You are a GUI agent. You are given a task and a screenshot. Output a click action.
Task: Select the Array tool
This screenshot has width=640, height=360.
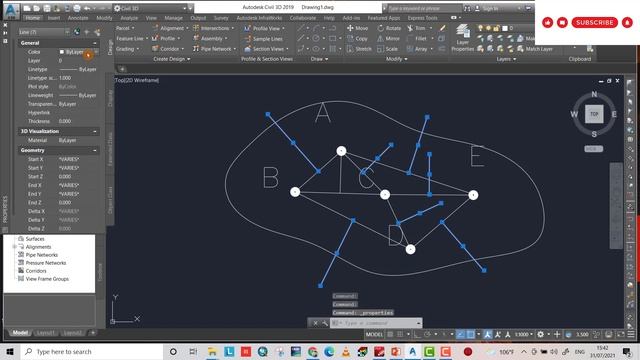(417, 49)
